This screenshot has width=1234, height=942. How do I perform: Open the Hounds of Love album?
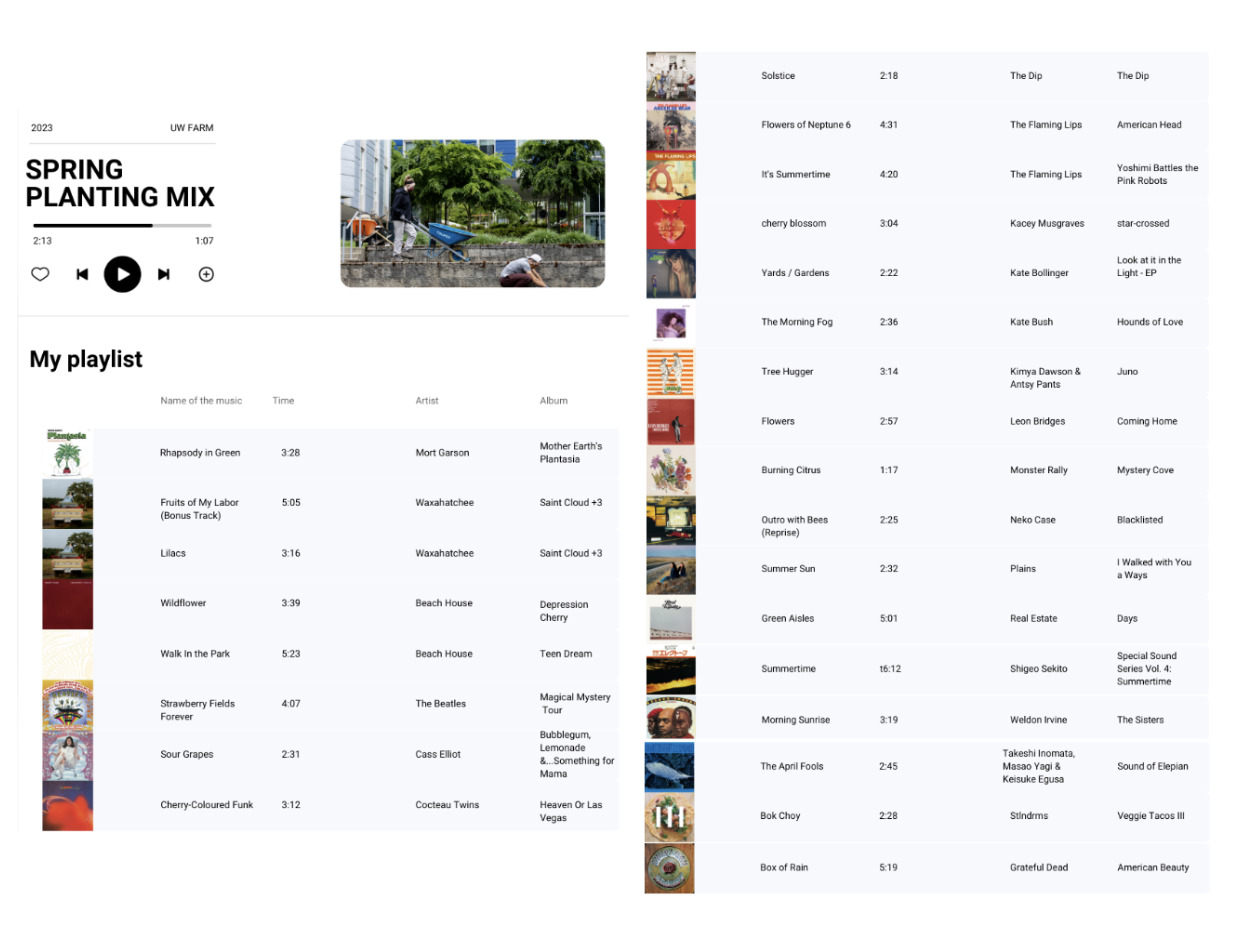click(x=1149, y=322)
